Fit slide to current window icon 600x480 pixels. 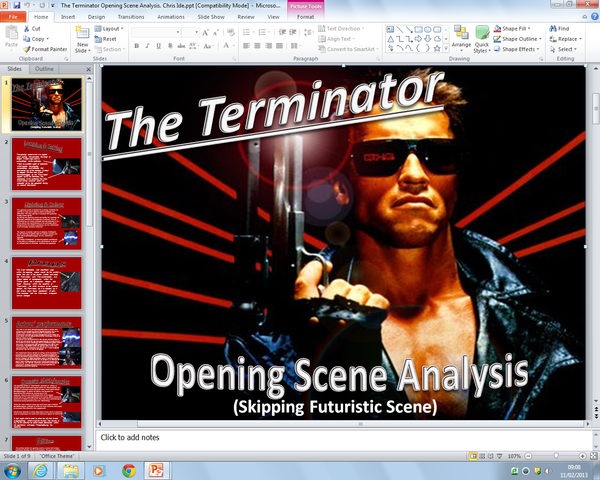pyautogui.click(x=593, y=456)
